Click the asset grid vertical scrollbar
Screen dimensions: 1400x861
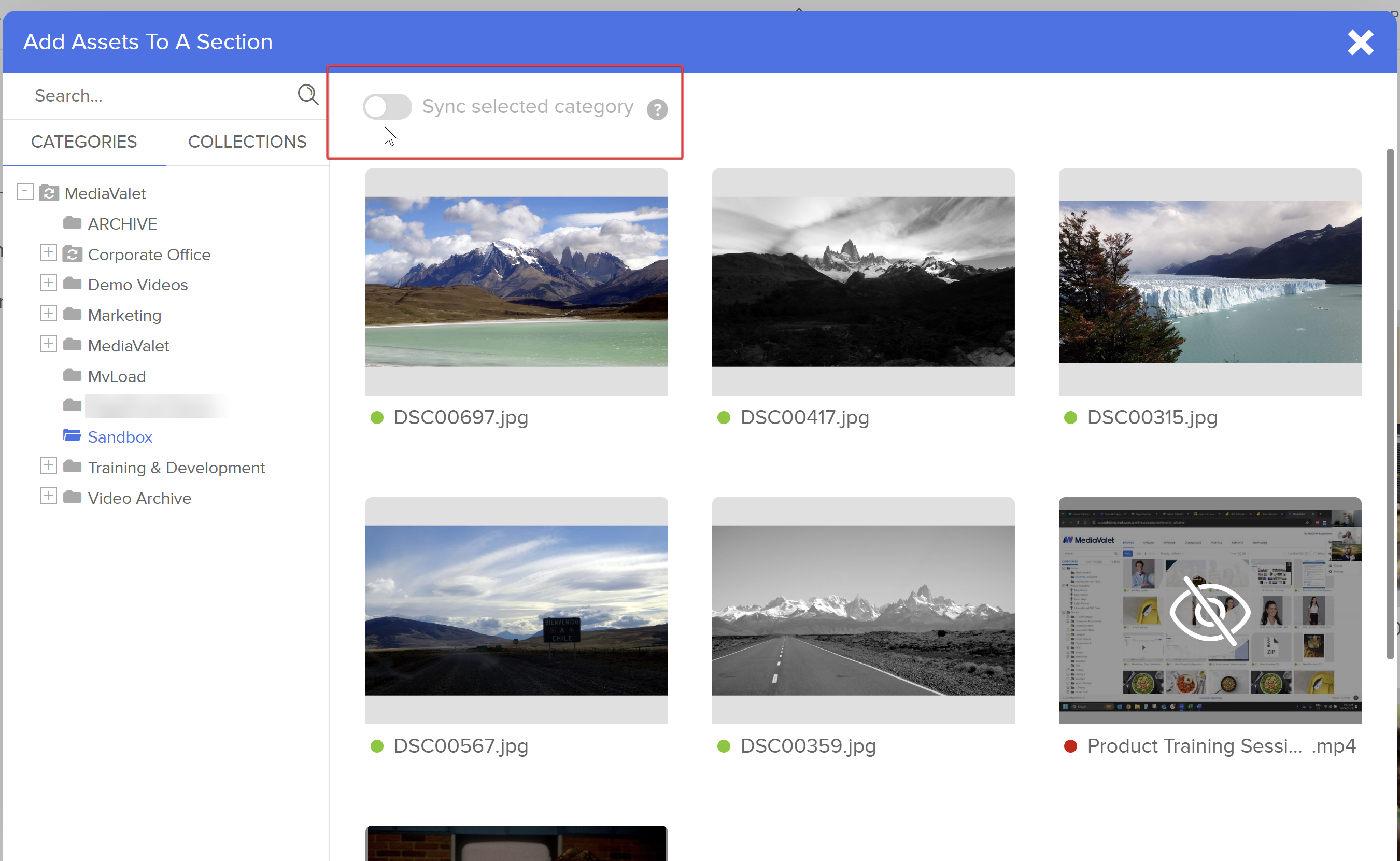point(1390,404)
